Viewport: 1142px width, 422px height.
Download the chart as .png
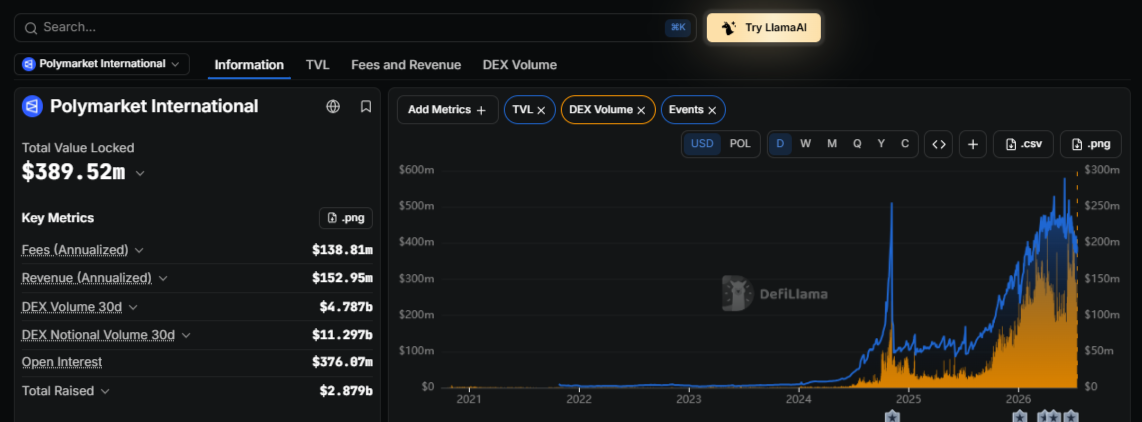pyautogui.click(x=1091, y=144)
